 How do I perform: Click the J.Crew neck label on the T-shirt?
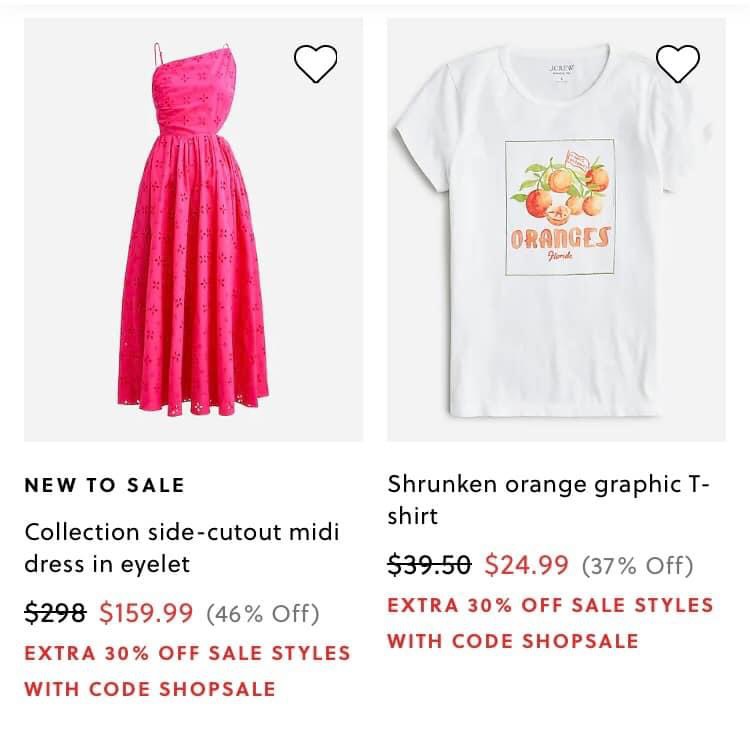pyautogui.click(x=558, y=71)
